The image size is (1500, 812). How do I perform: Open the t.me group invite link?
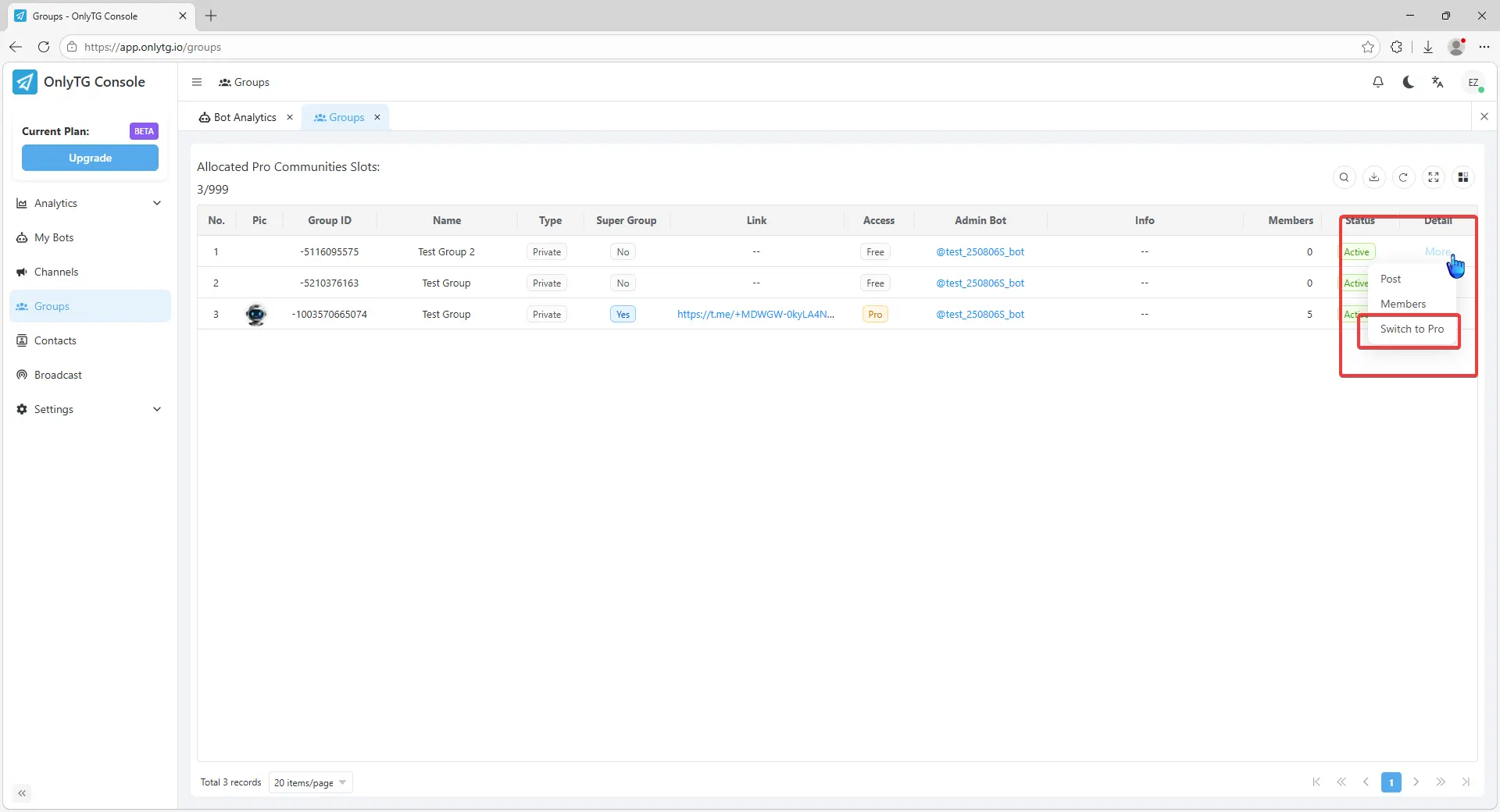coord(755,314)
